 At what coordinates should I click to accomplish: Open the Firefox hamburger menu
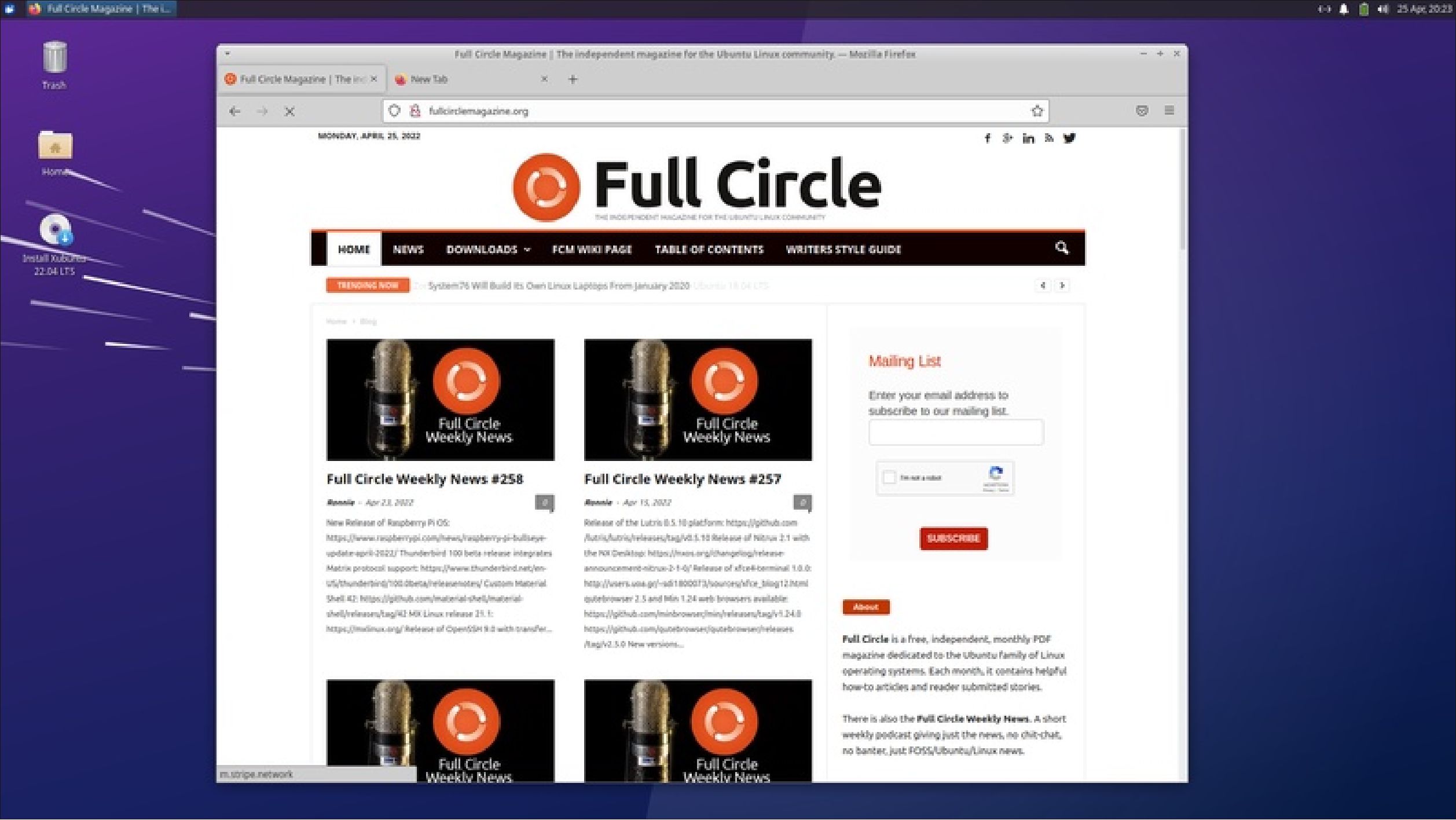(1169, 110)
